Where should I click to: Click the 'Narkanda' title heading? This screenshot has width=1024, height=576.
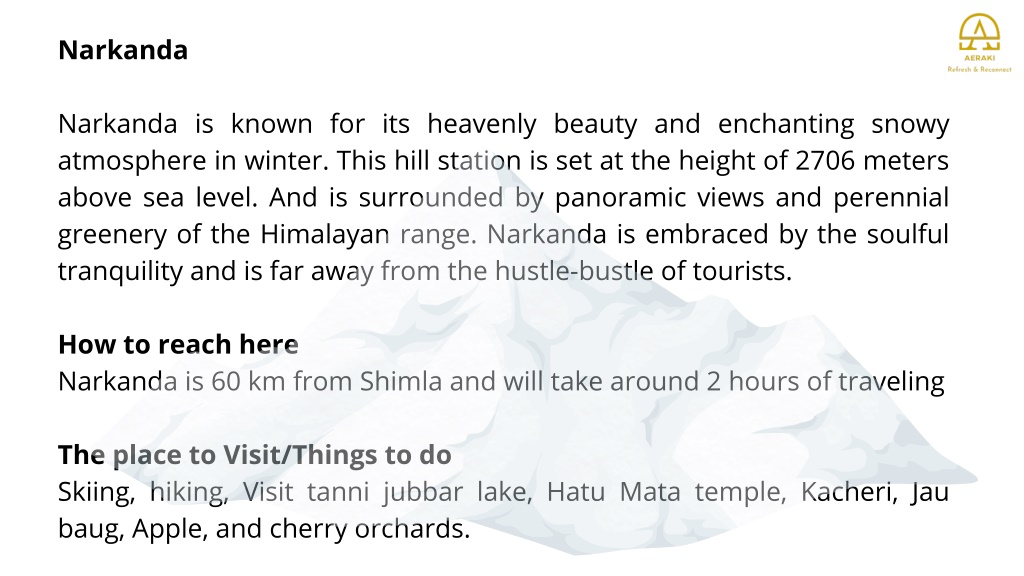click(x=123, y=50)
